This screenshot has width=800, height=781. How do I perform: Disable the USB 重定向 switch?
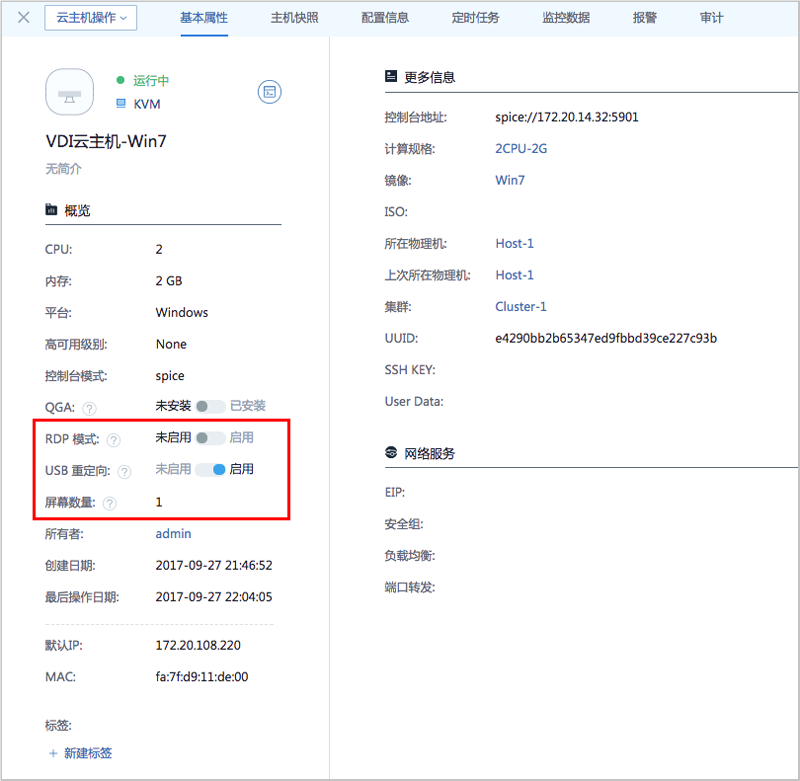click(x=210, y=470)
